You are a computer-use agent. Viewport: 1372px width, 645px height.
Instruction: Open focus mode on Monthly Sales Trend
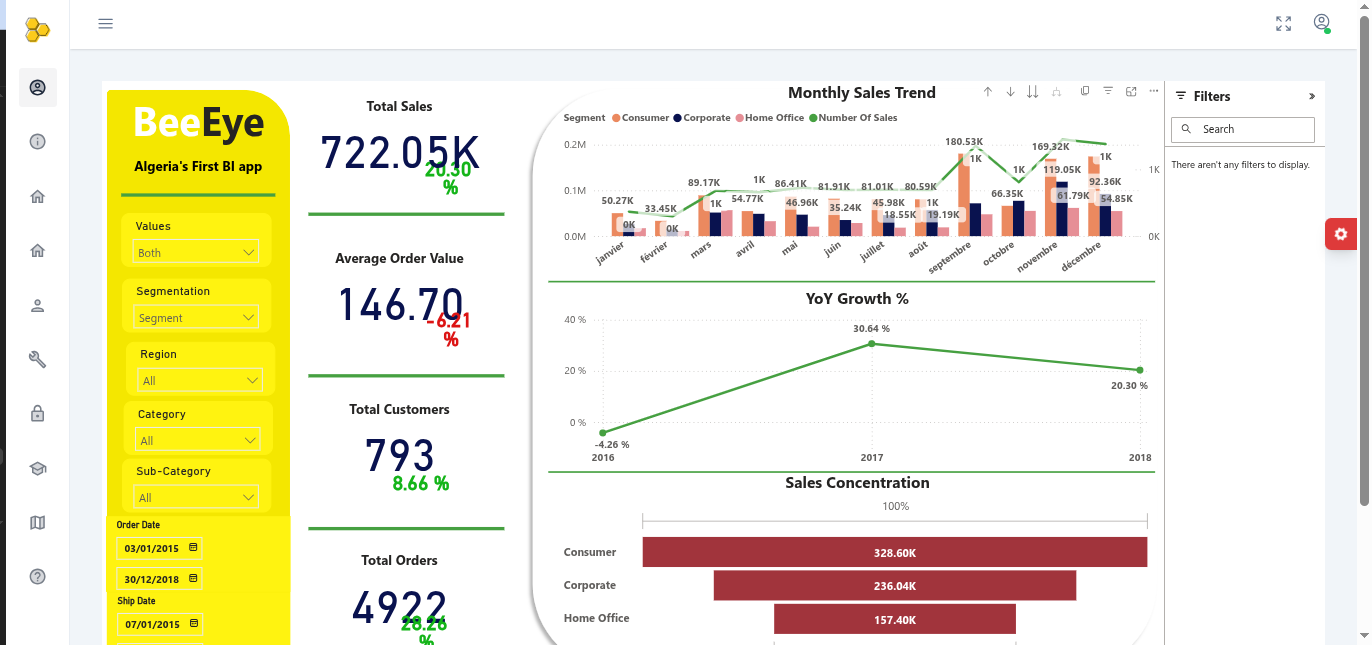click(x=1131, y=91)
